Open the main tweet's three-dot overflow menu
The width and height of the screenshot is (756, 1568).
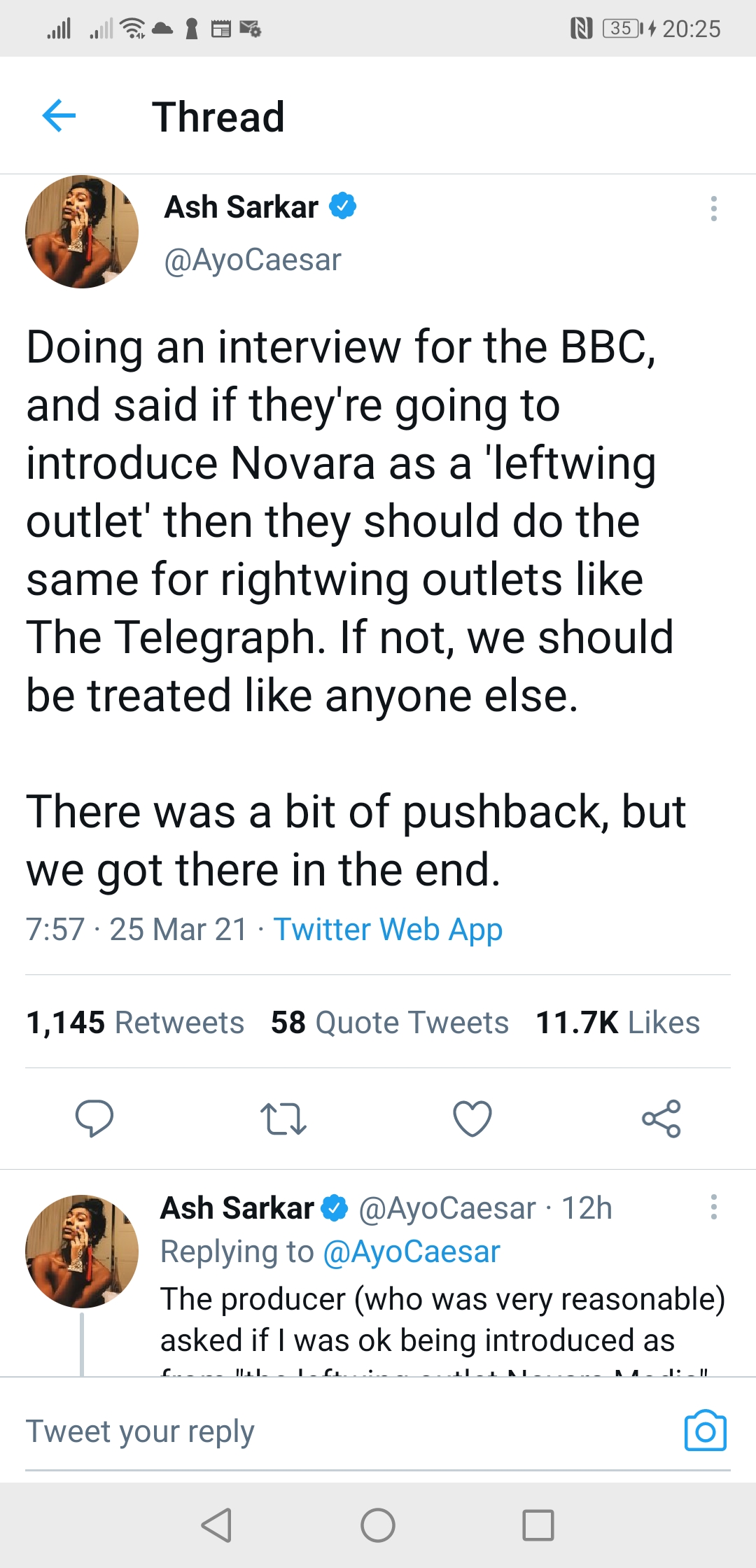pos(713,209)
